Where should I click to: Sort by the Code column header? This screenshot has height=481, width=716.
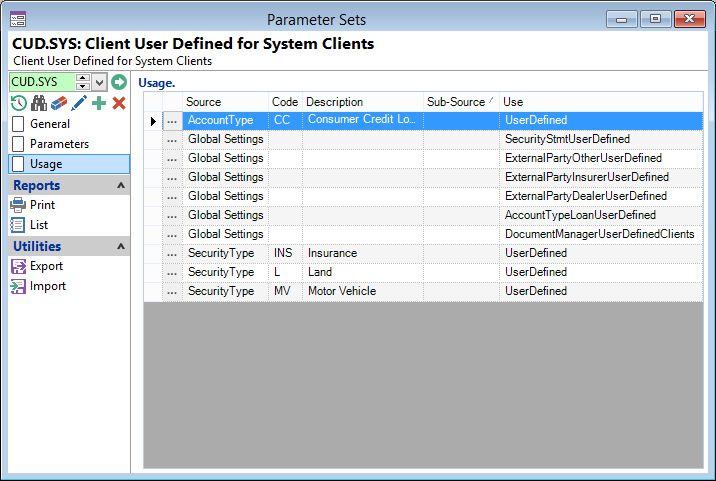click(285, 102)
